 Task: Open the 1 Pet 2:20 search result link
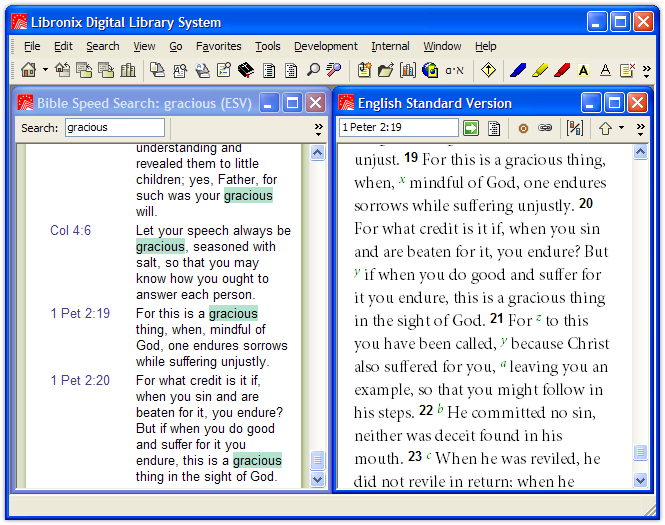tap(80, 380)
